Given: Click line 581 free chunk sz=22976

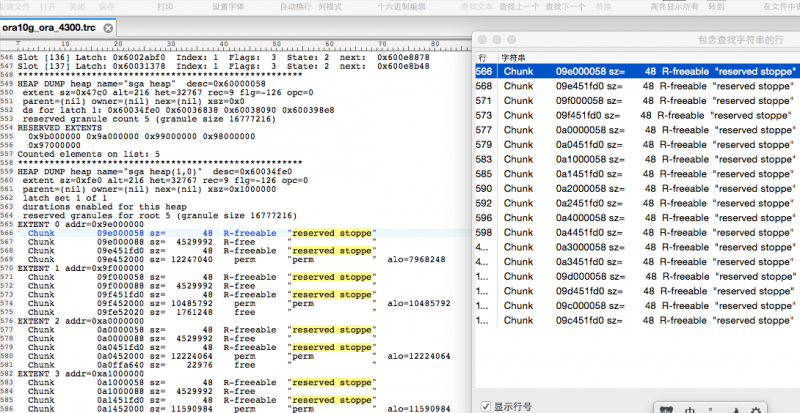Looking at the screenshot, I should coord(203,365).
